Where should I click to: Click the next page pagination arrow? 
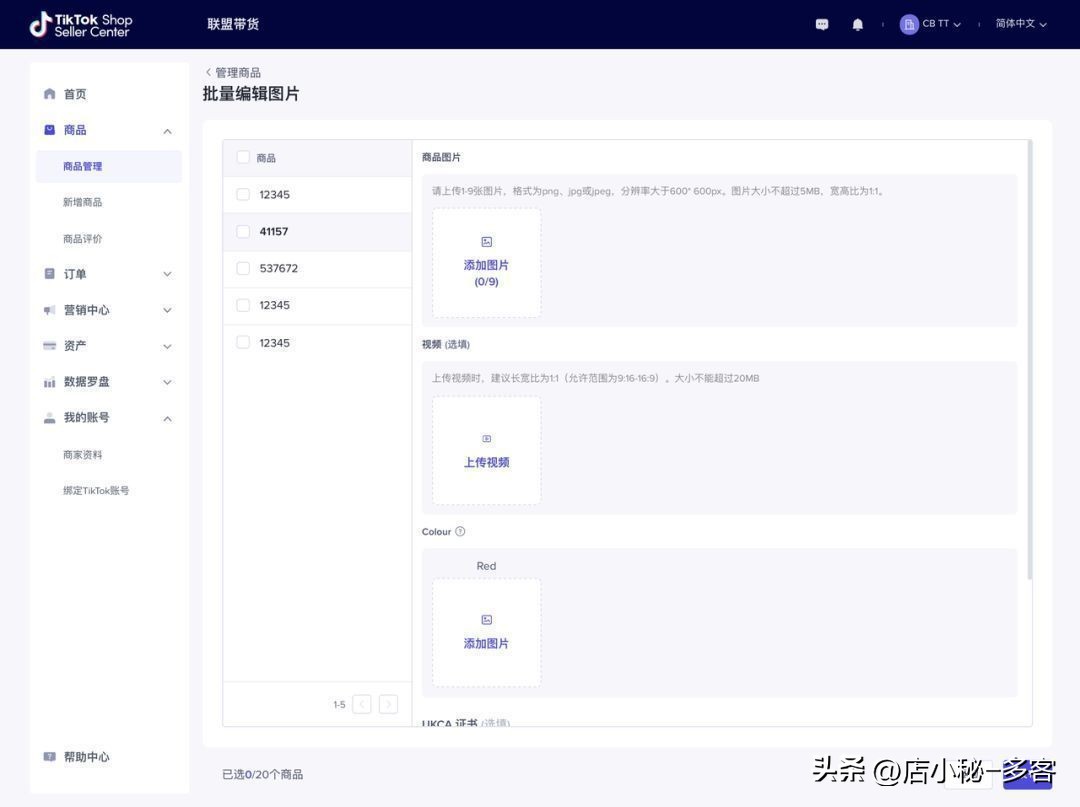coord(387,702)
